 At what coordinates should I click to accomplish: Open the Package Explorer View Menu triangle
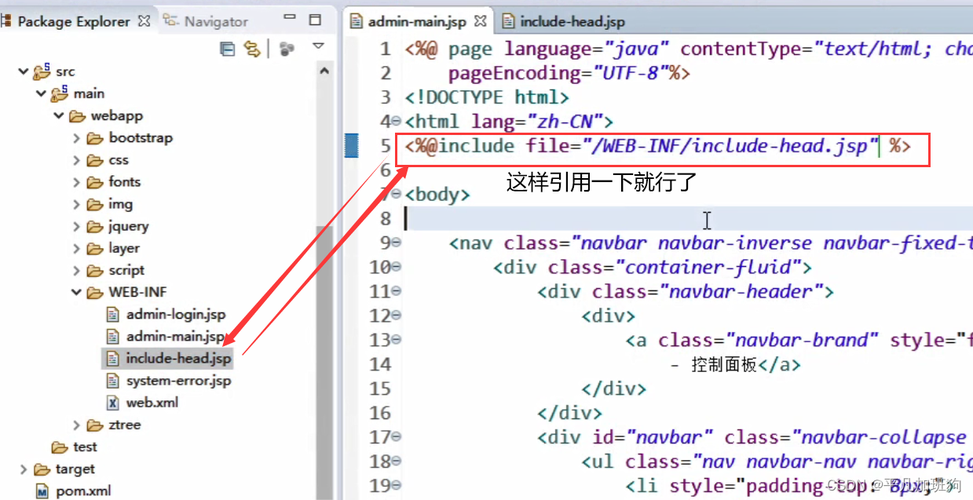pos(318,47)
